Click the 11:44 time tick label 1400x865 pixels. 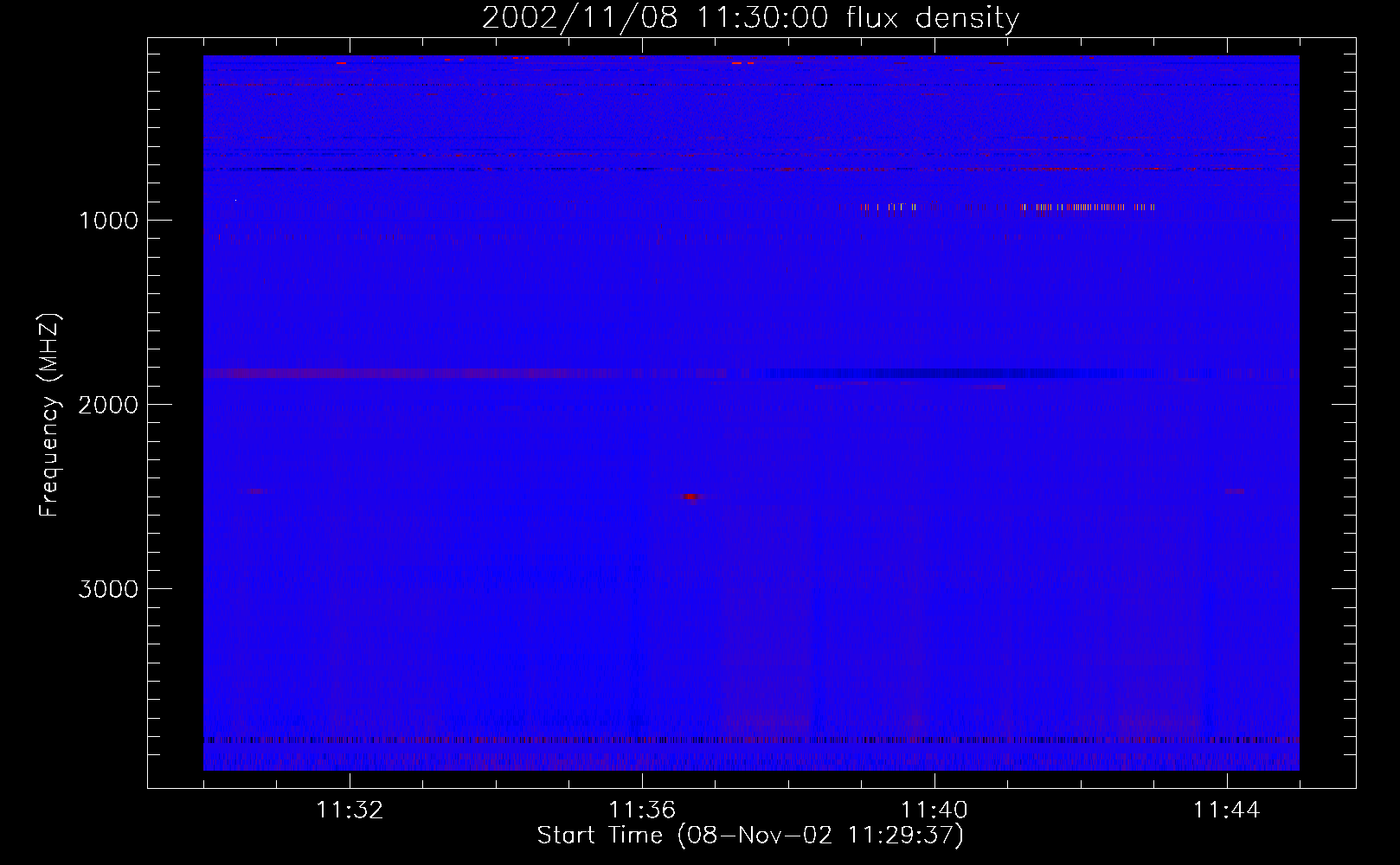1227,811
